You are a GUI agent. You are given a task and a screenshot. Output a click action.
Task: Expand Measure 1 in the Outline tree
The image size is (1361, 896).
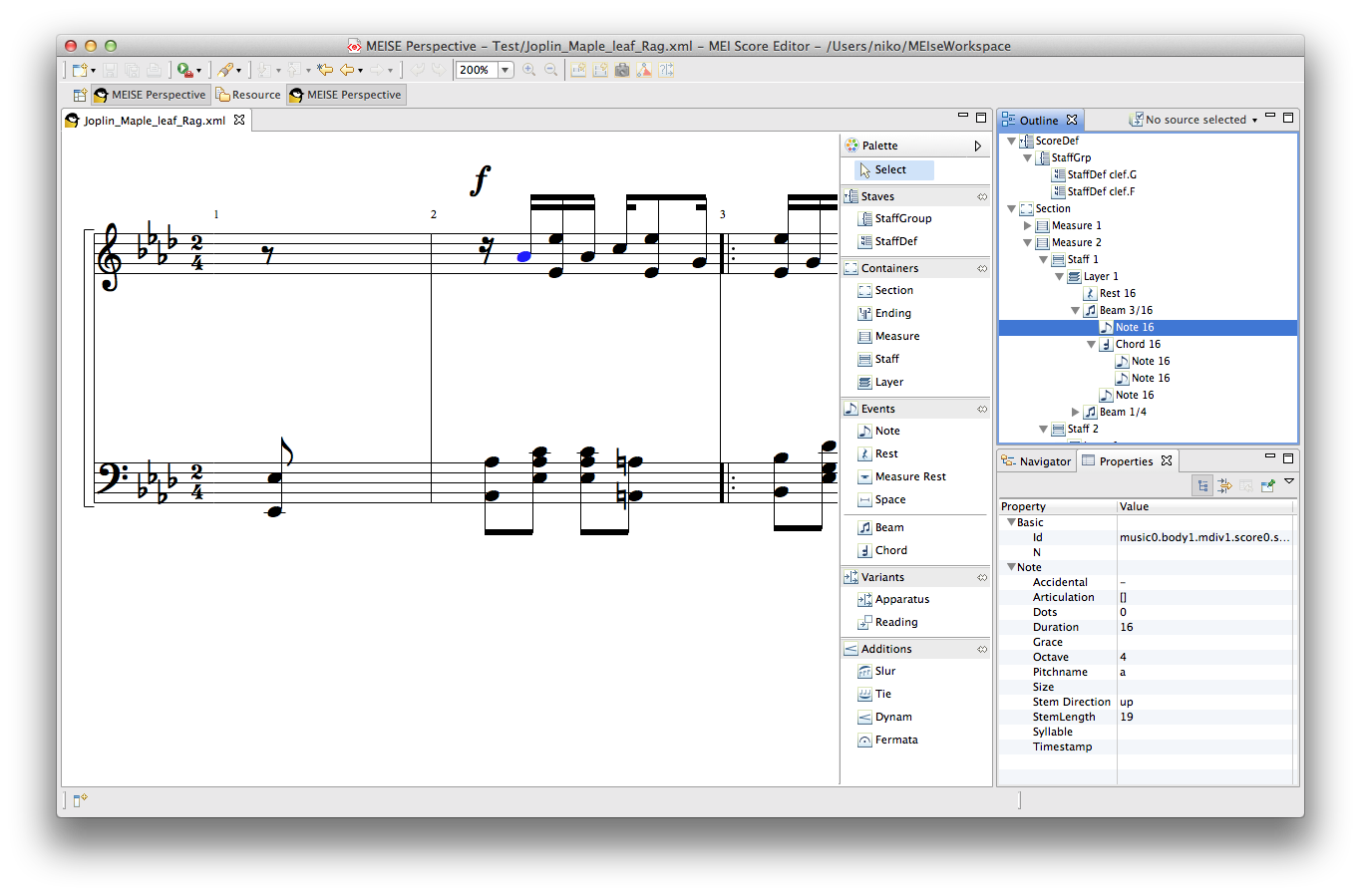pyautogui.click(x=1028, y=225)
